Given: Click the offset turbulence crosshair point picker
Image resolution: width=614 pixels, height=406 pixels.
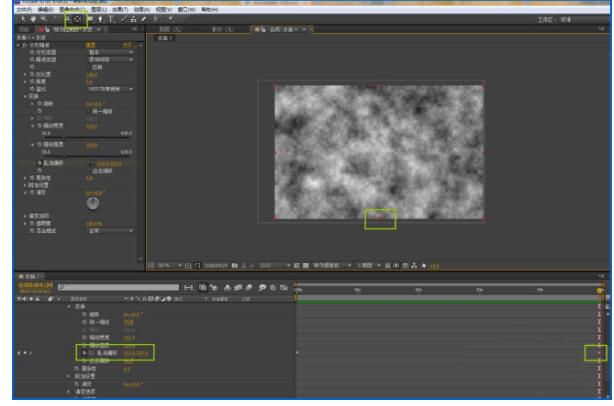Looking at the screenshot, I should pos(90,163).
